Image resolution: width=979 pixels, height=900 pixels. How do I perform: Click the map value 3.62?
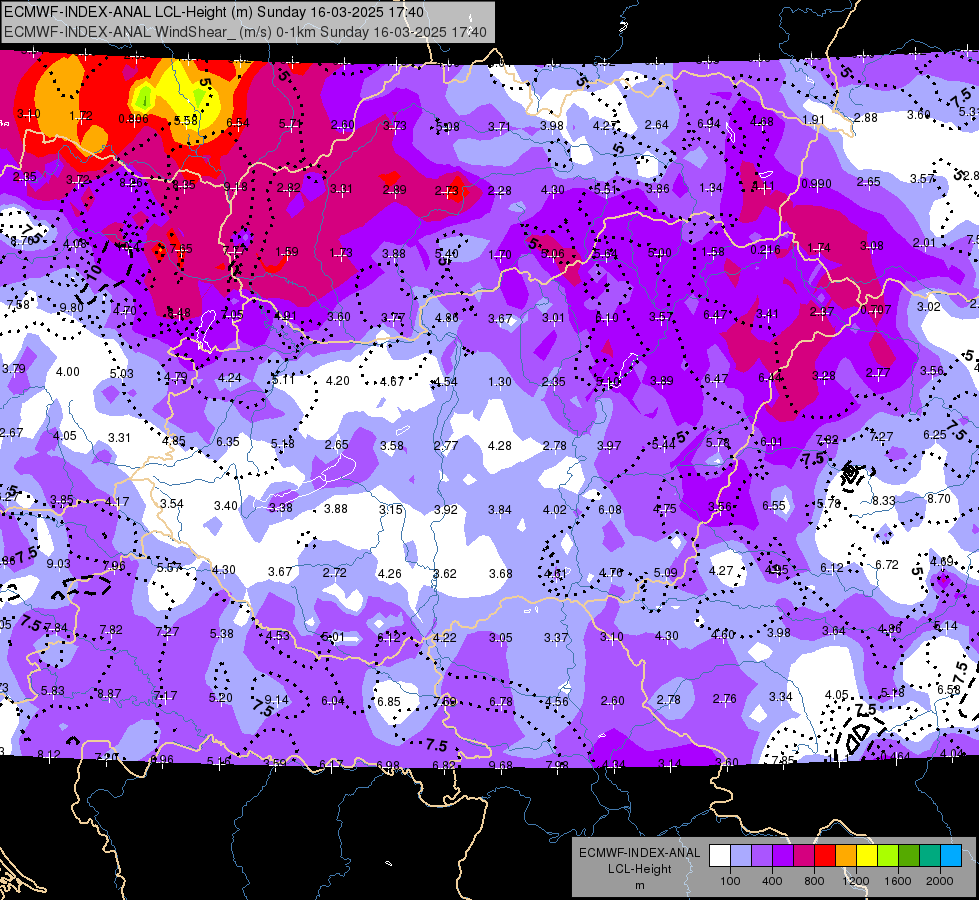tap(445, 573)
